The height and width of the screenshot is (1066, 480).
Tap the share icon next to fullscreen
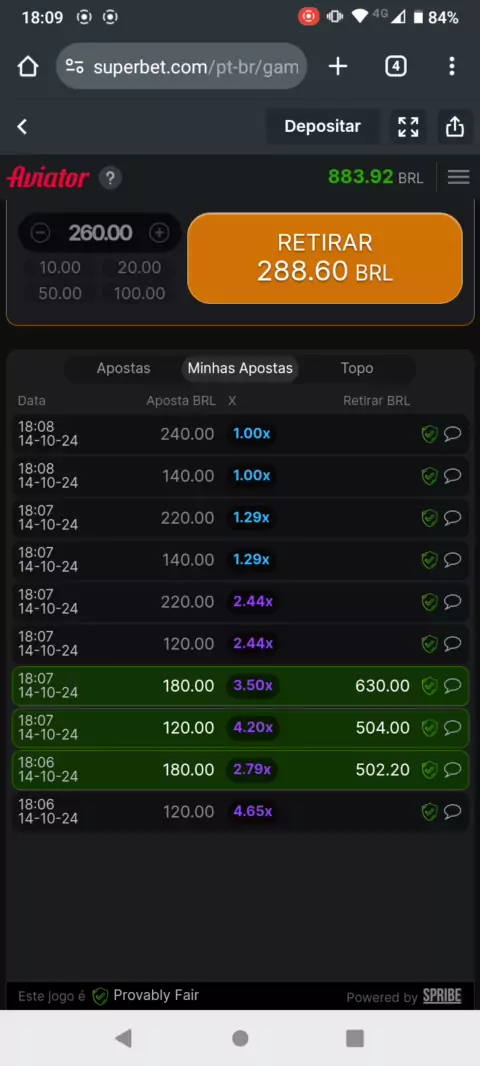pyautogui.click(x=454, y=126)
